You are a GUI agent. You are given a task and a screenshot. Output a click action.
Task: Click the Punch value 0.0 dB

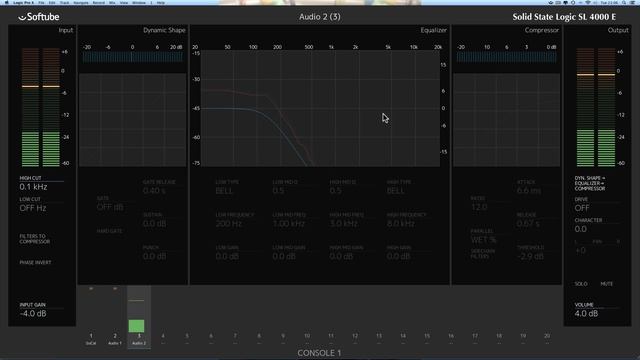pyautogui.click(x=154, y=256)
